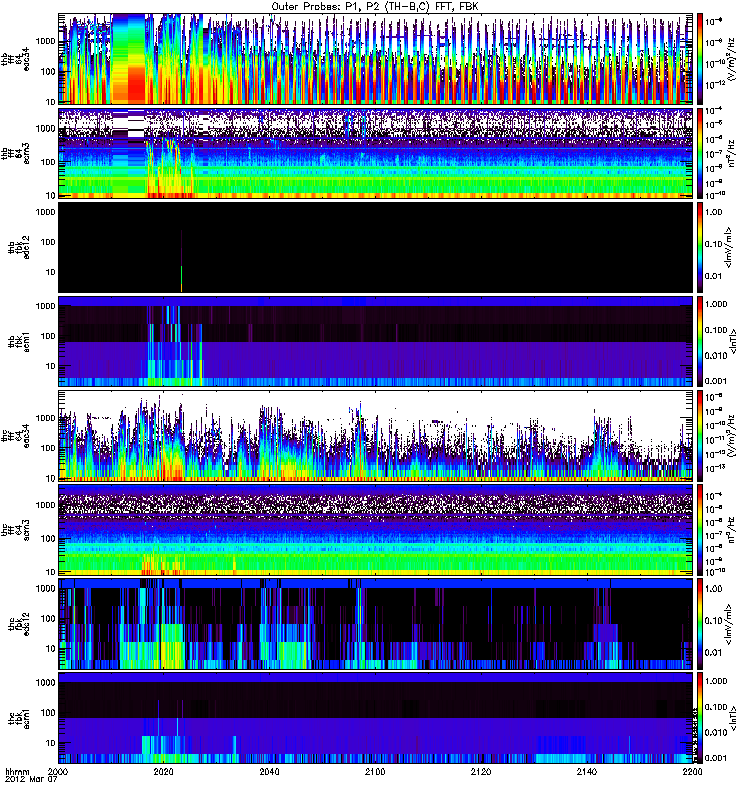The height and width of the screenshot is (800, 750).
Task: Click the "2200" time axis label
Action: (692, 771)
